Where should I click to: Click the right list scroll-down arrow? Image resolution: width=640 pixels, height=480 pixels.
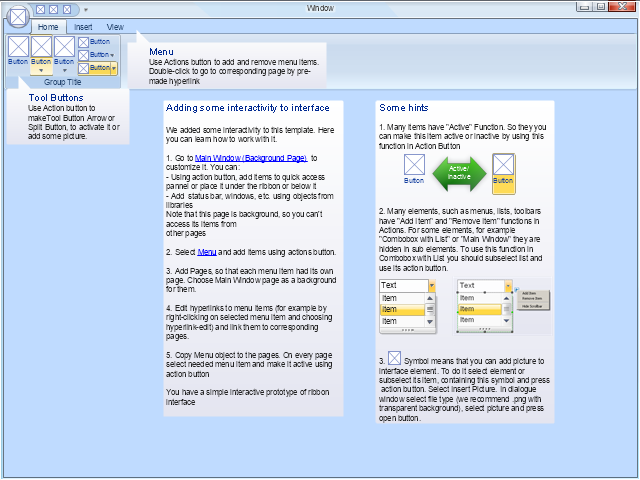[x=507, y=321]
